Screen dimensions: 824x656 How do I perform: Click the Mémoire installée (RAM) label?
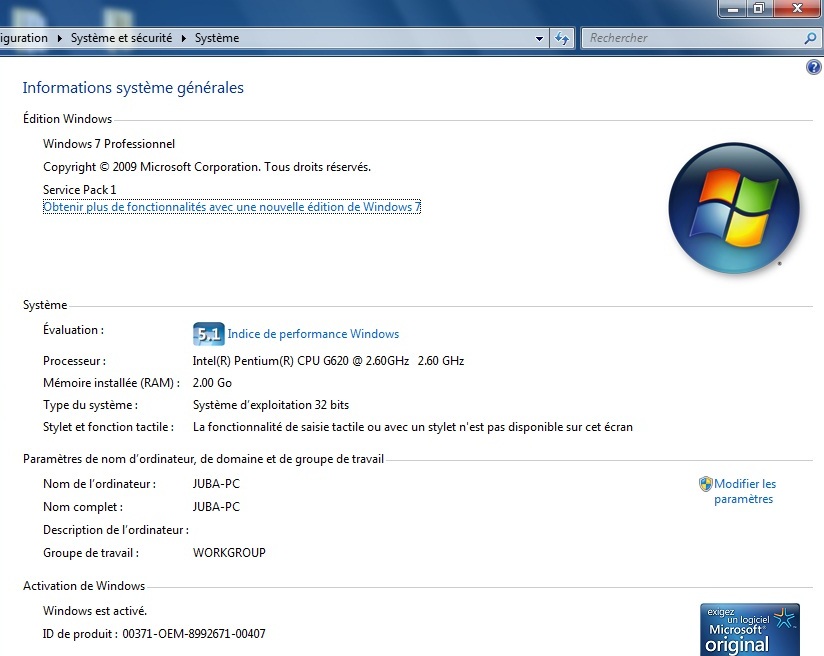[x=111, y=383]
